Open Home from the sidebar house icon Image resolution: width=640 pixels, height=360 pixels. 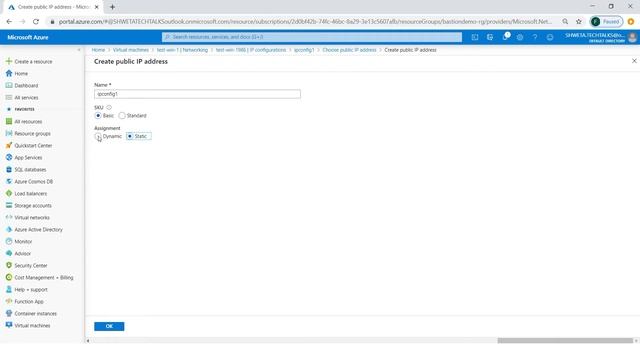point(9,73)
